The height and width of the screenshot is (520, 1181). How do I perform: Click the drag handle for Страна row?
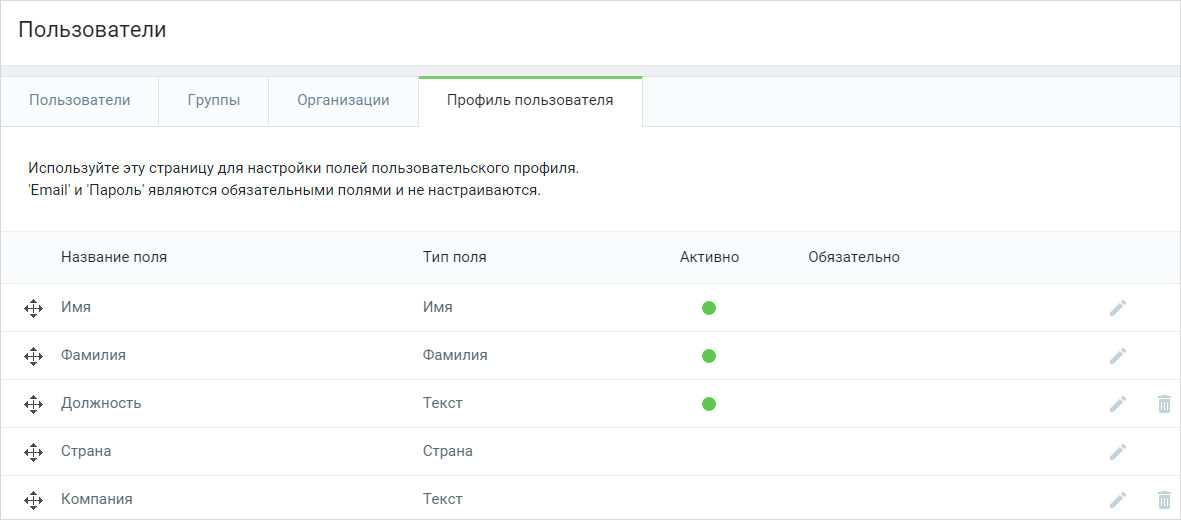[x=32, y=452]
